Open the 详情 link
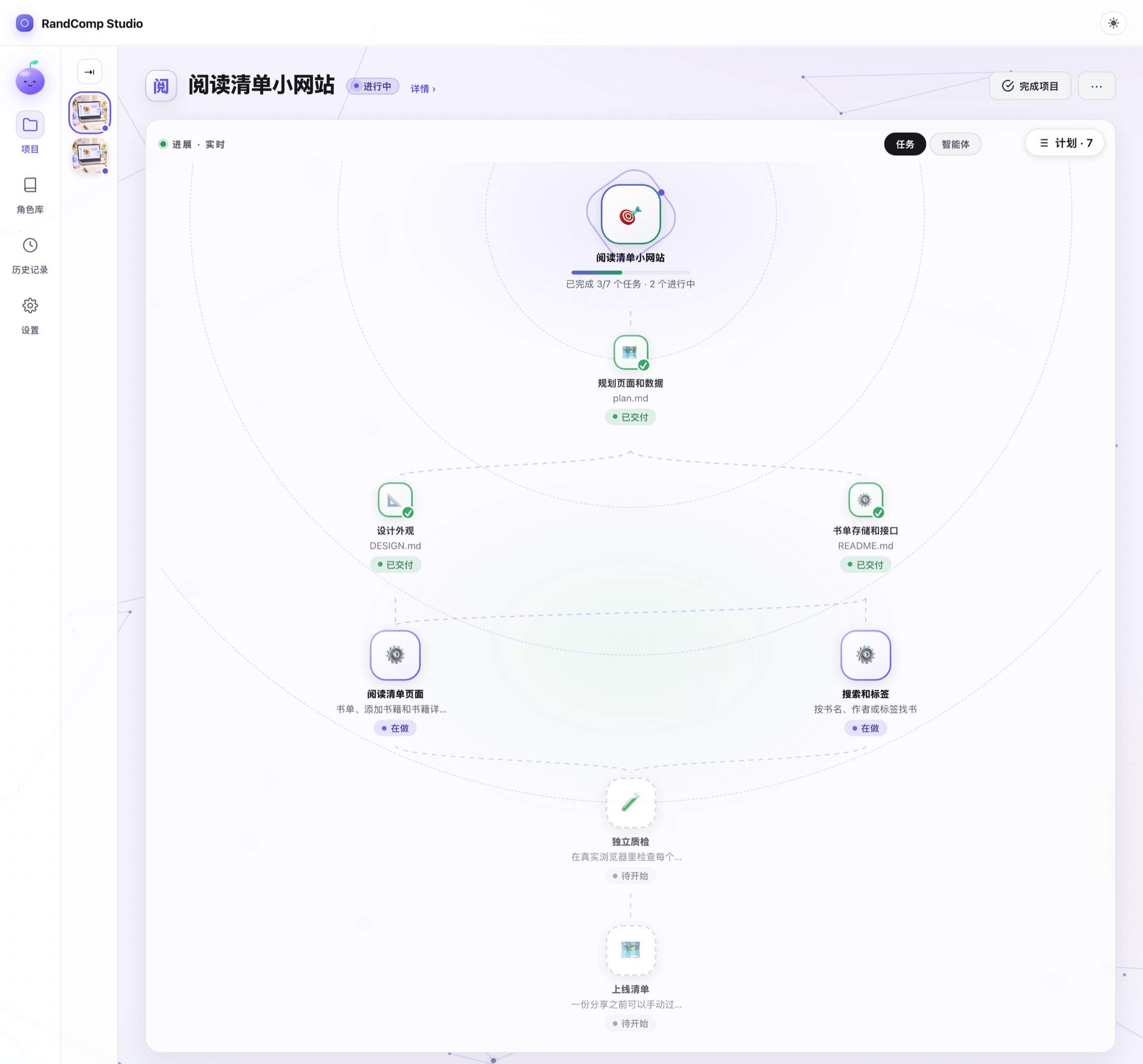 [423, 88]
